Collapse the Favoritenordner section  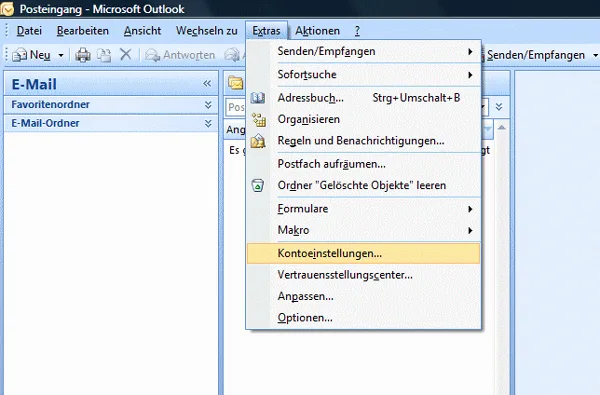click(208, 105)
